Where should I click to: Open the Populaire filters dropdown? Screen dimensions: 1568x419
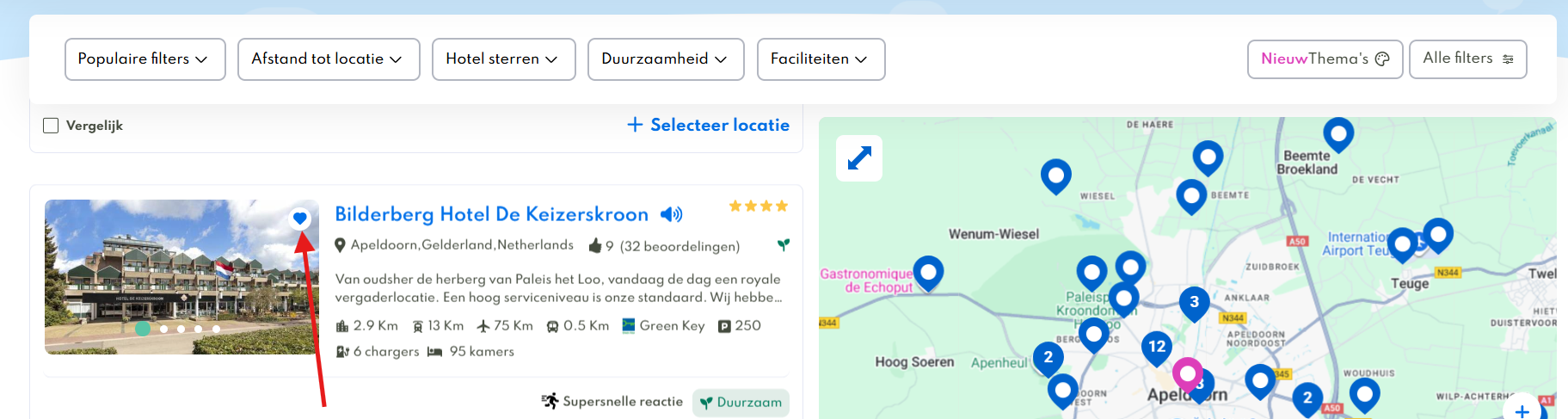145,59
